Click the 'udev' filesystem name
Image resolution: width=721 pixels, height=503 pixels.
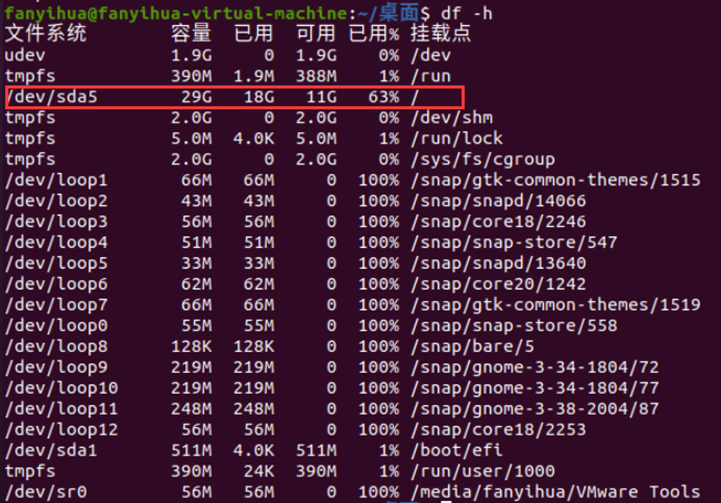coord(25,55)
